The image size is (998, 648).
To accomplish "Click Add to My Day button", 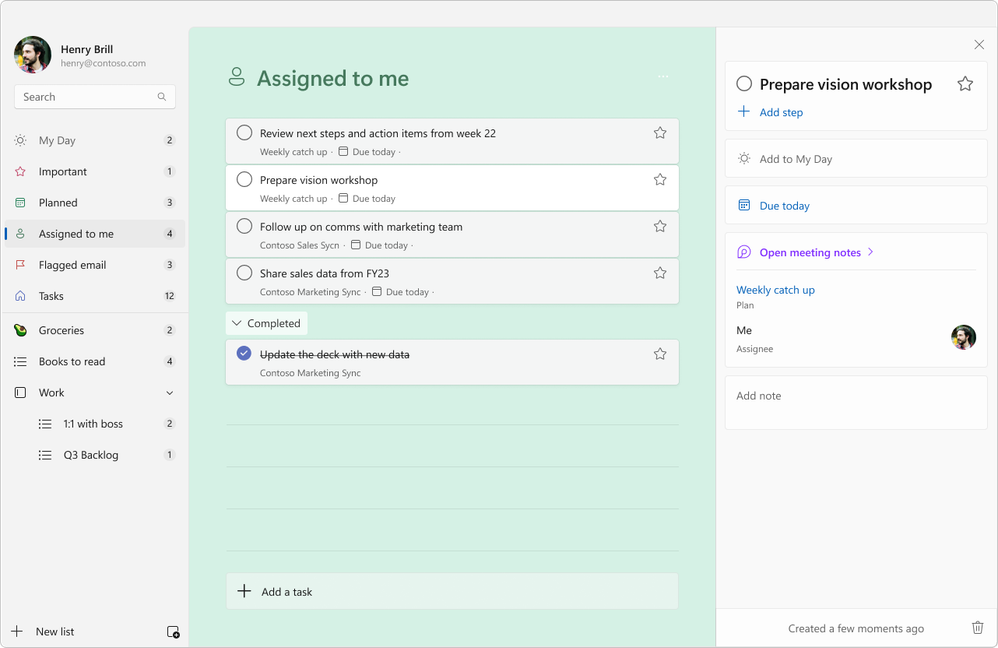I will pyautogui.click(x=795, y=159).
